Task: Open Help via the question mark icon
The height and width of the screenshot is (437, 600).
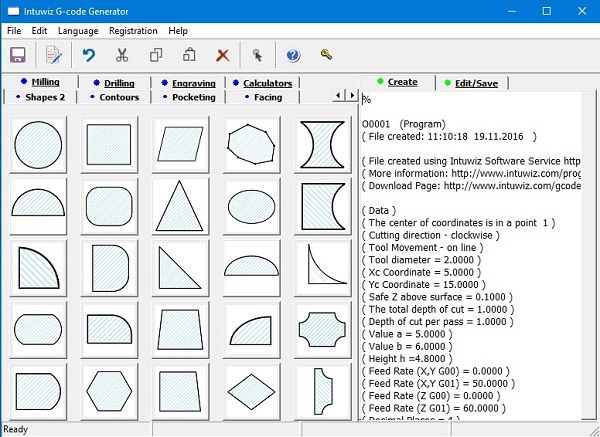Action: 293,55
